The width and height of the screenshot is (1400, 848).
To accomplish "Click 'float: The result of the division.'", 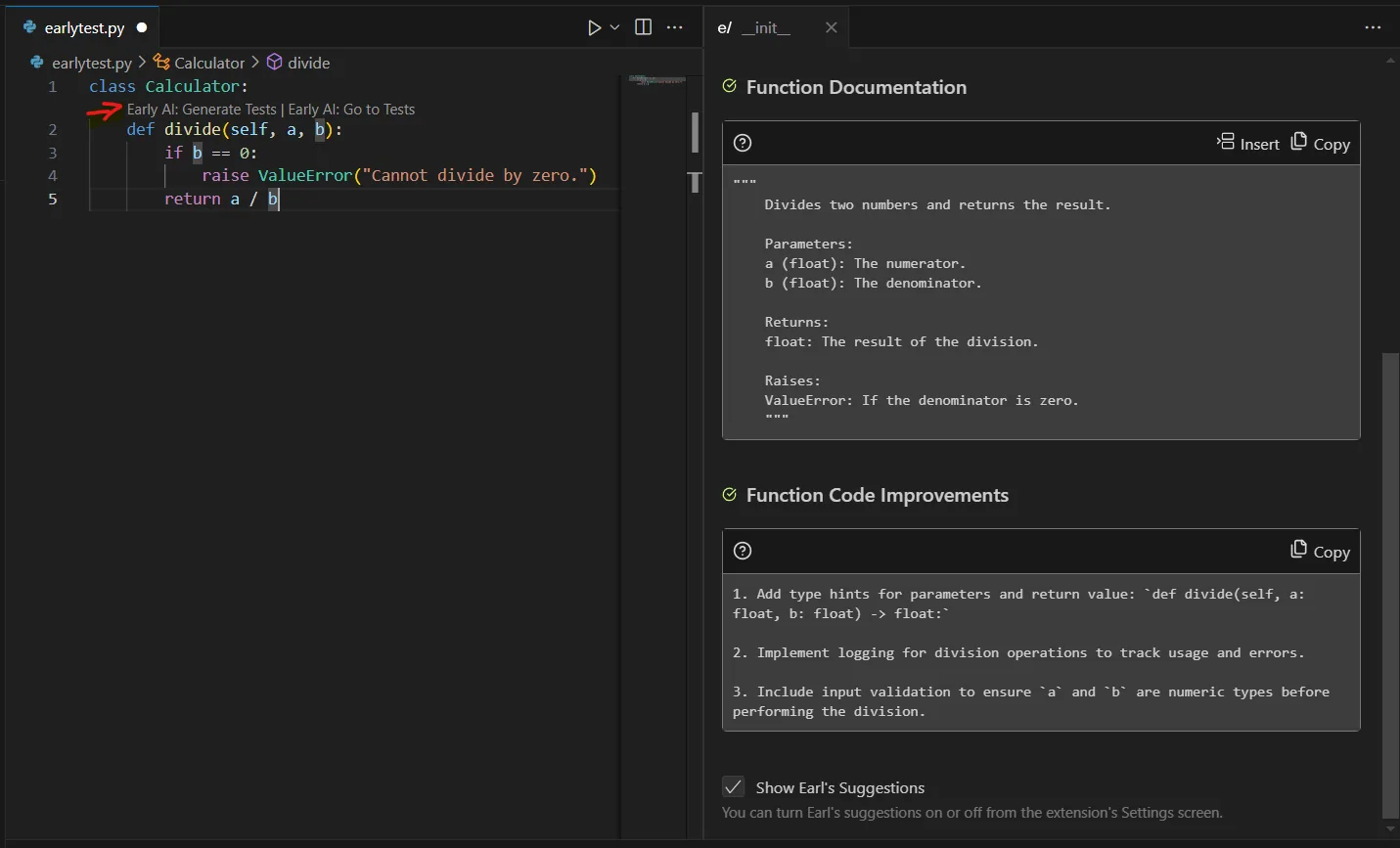I will click(901, 341).
